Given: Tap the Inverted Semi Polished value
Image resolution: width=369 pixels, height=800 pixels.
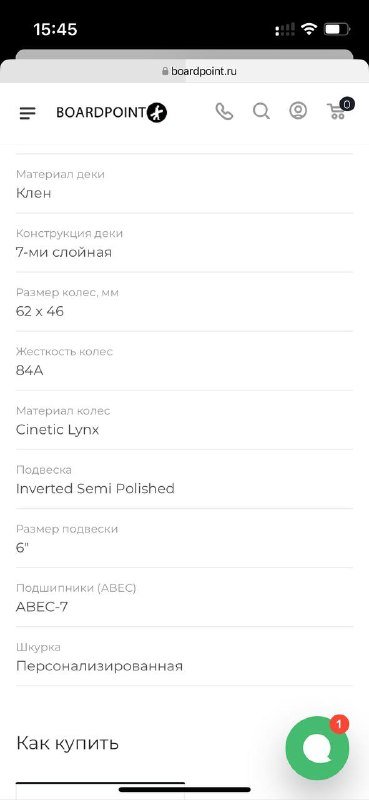Looking at the screenshot, I should 95,489.
